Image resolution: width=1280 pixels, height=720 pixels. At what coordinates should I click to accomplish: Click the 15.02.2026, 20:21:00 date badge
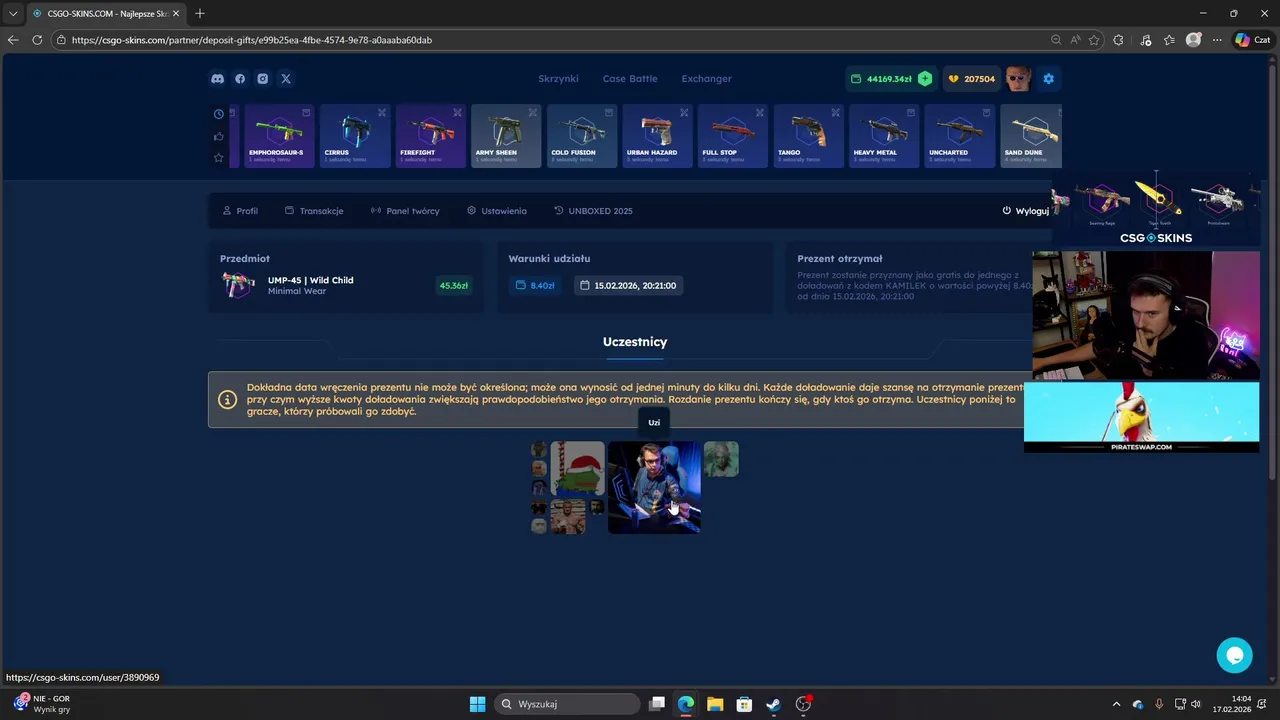click(628, 286)
